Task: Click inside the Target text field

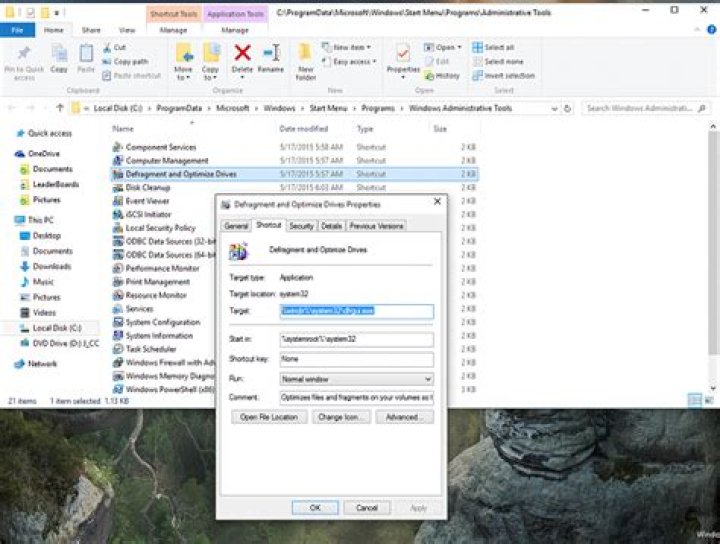Action: (356, 311)
